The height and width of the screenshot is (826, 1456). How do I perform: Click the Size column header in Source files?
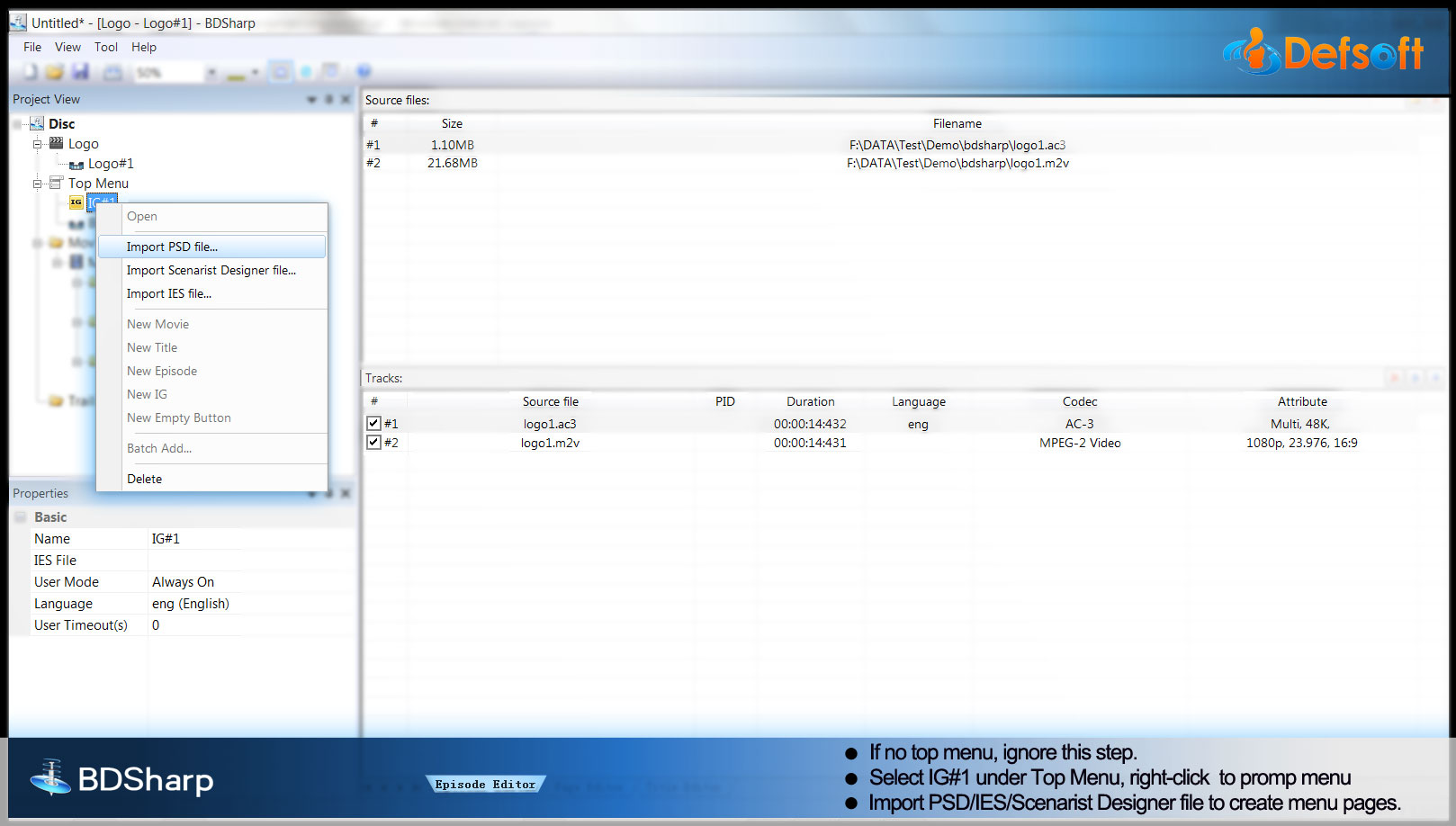coord(452,123)
